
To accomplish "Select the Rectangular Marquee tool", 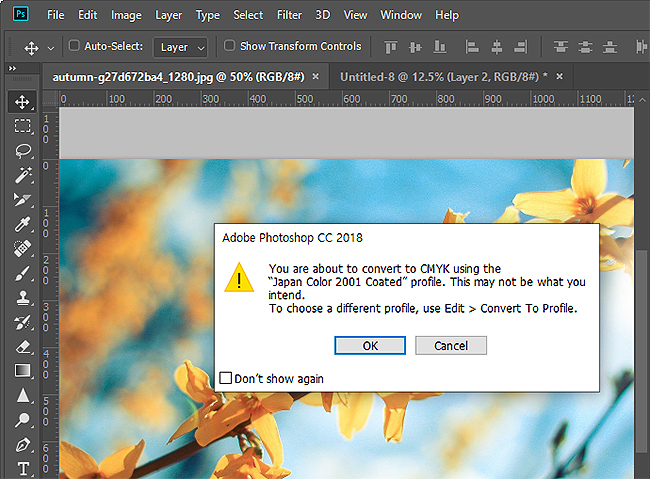I will point(22,126).
